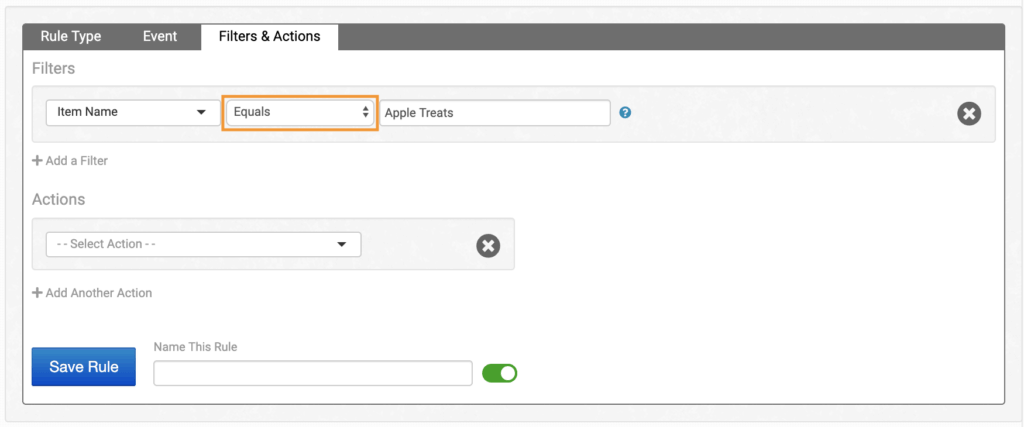Focus the Apple Treats value field
Image resolution: width=1024 pixels, height=427 pixels.
click(495, 113)
